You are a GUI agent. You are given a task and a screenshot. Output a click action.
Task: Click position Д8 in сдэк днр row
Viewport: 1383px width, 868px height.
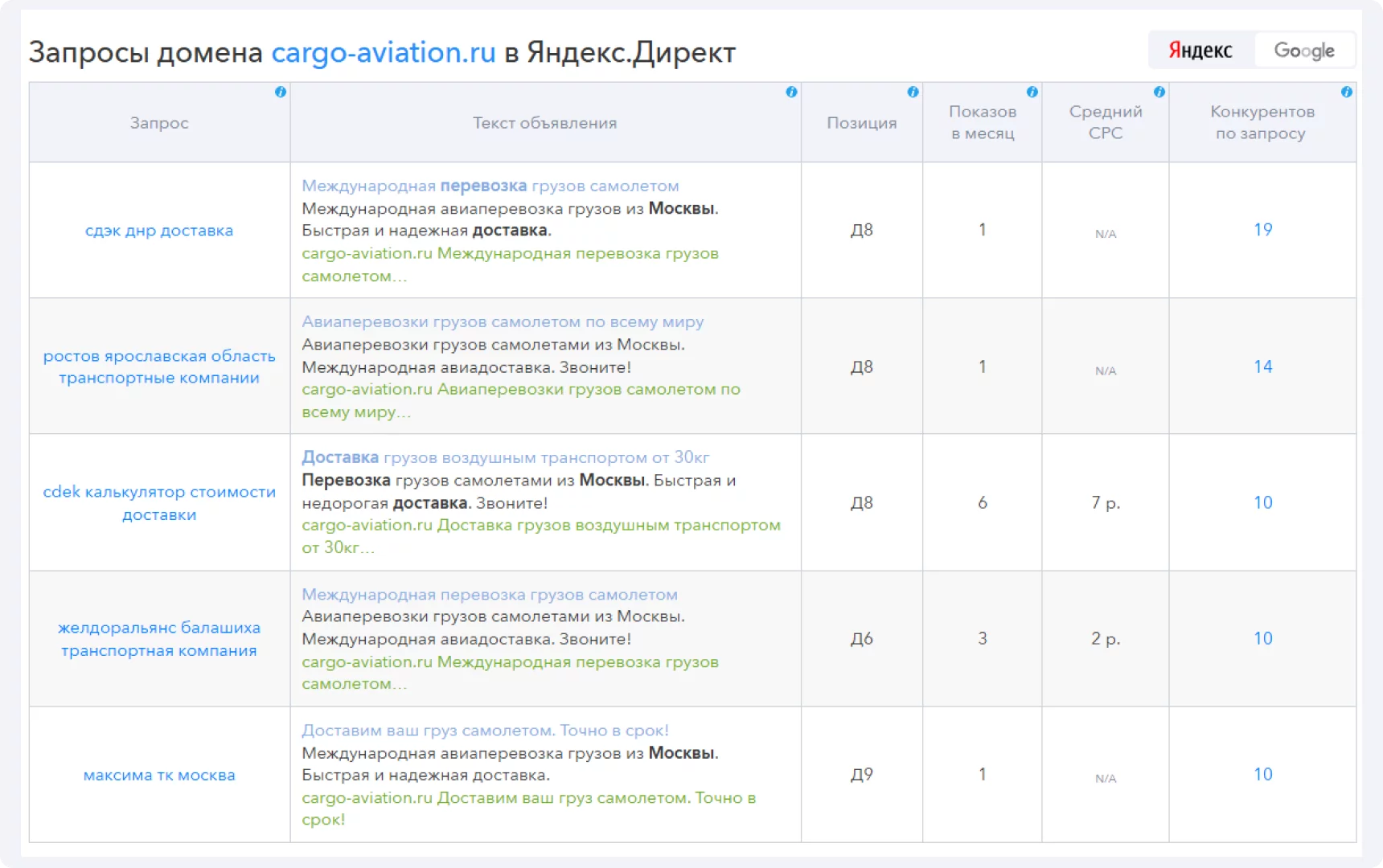point(862,230)
